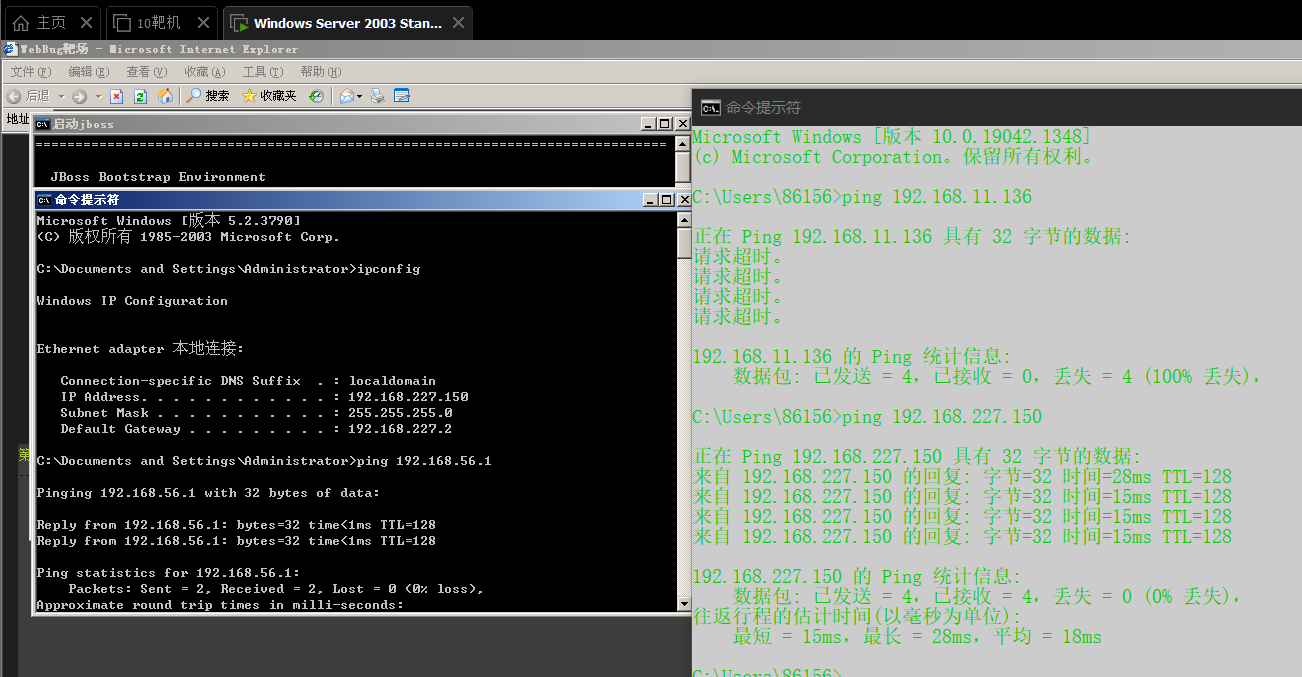Viewport: 1302px width, 677px height.
Task: Click the 'Subnet Mask 255.255.255.0' line
Action: [x=256, y=413]
